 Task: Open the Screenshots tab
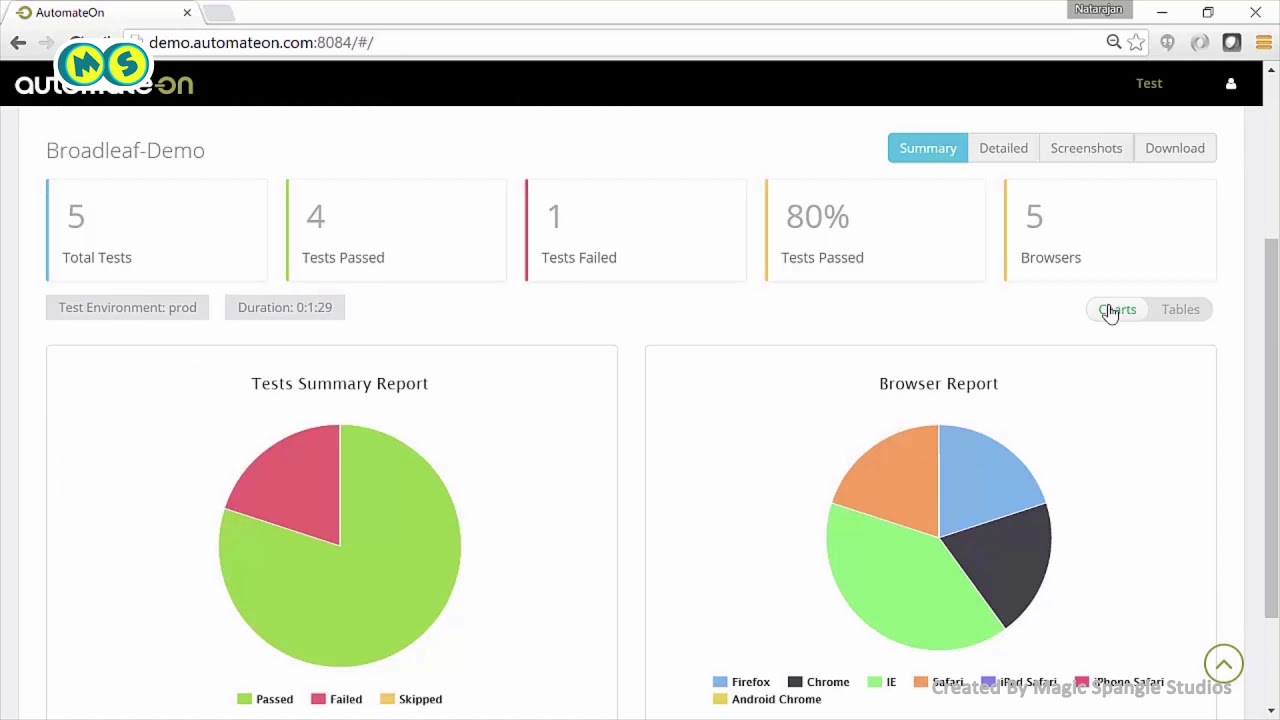(x=1086, y=148)
